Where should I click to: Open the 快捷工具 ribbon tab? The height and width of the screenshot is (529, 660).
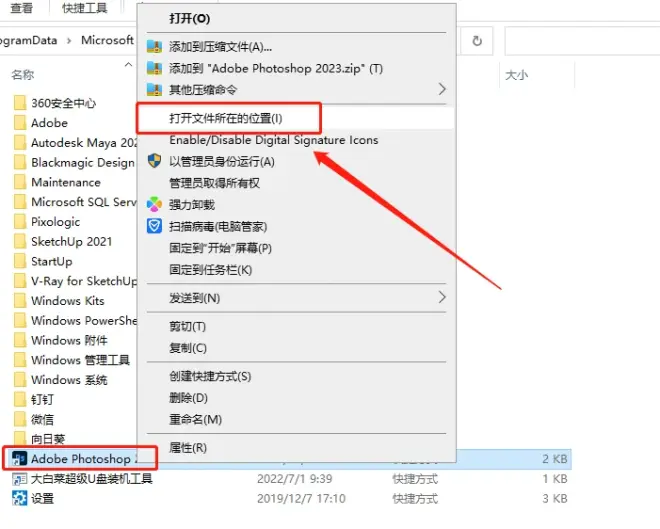tap(85, 8)
